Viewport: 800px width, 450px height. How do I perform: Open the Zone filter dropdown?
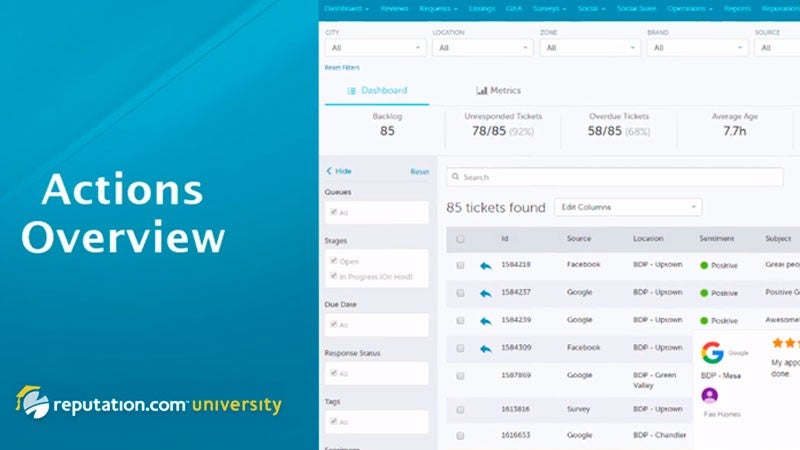[x=590, y=47]
